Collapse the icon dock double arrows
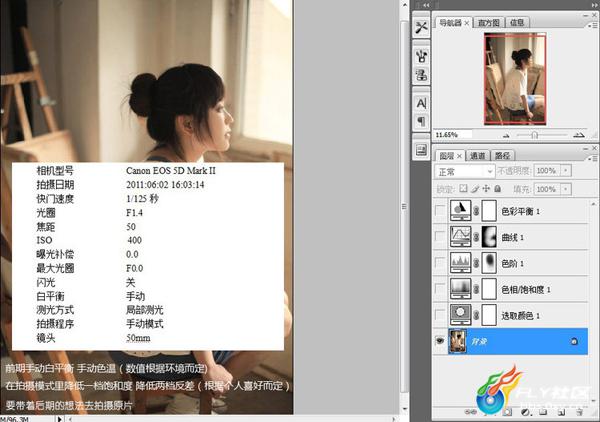600x422 pixels. (x=426, y=5)
